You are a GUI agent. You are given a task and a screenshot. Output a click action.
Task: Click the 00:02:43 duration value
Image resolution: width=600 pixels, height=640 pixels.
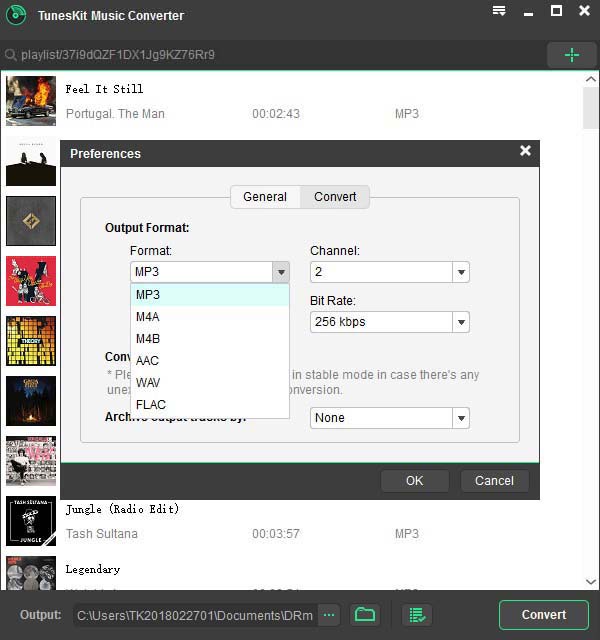[276, 113]
